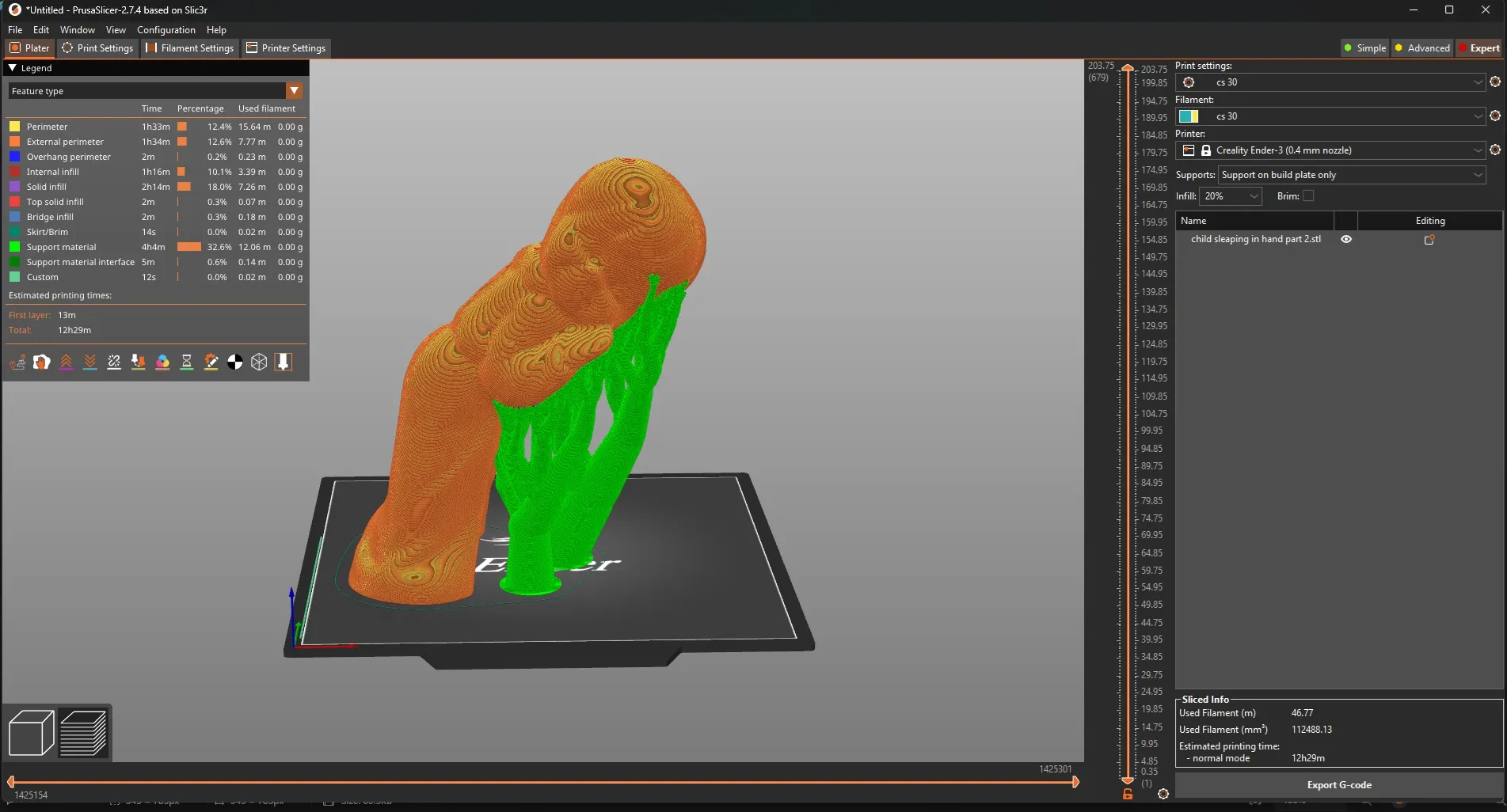Toggle shells cube icon in legend

259,362
